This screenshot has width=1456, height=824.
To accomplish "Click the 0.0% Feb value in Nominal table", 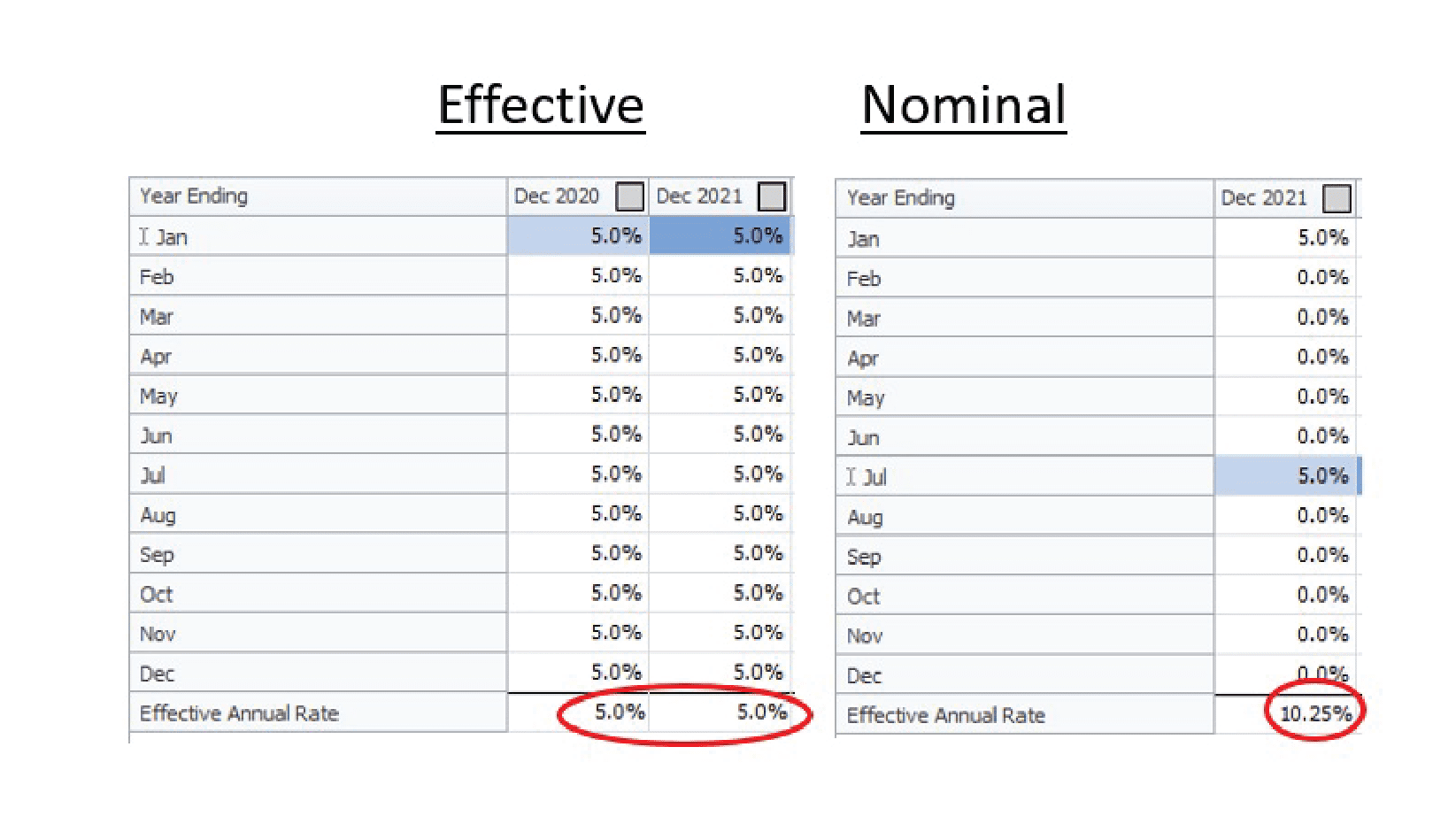I will click(x=1319, y=277).
